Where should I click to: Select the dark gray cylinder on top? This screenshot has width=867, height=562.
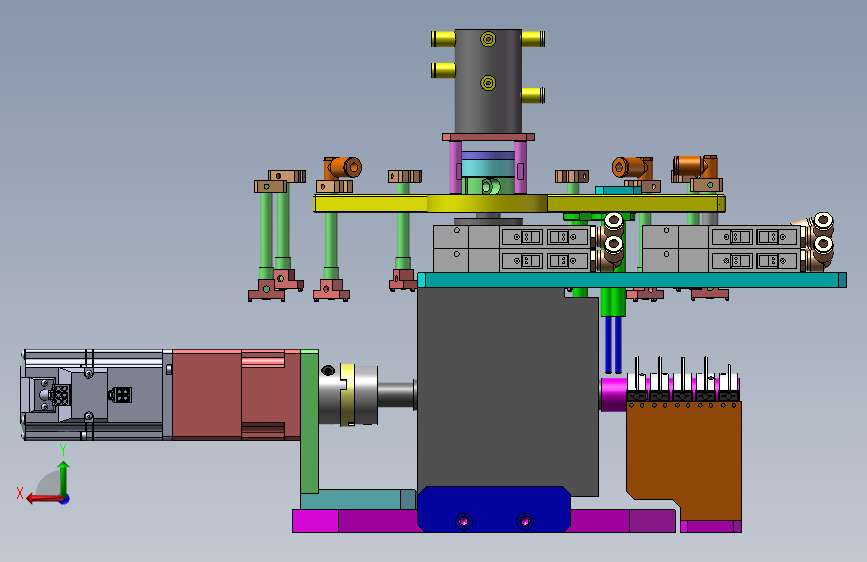point(488,81)
